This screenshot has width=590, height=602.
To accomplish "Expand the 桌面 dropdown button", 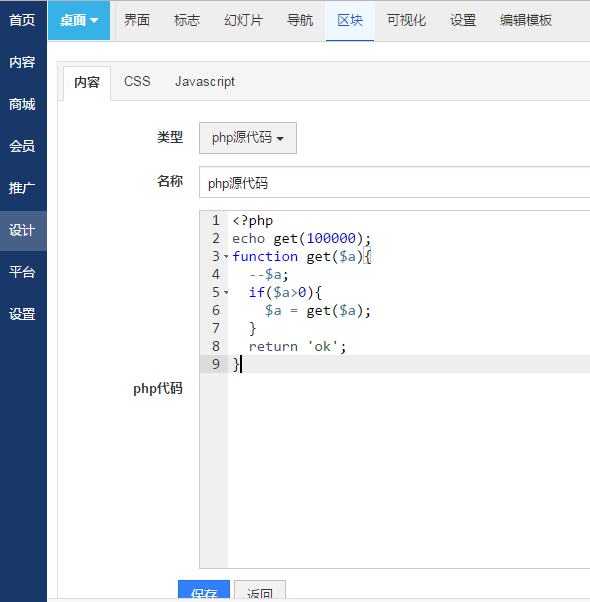I will (x=79, y=20).
